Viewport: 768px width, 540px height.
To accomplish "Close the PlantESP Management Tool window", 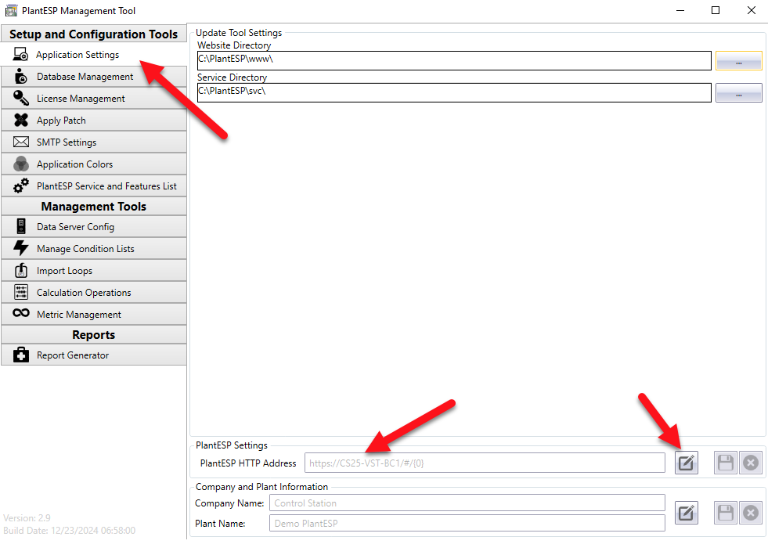I will click(x=751, y=10).
